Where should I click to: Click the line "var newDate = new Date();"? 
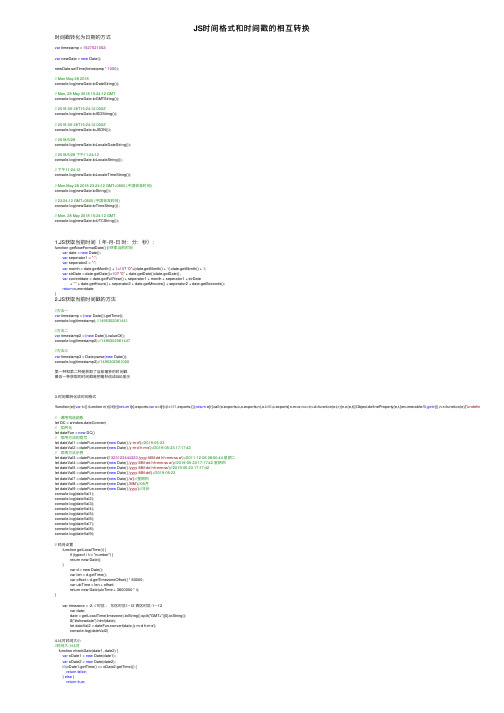pyautogui.click(x=78, y=58)
